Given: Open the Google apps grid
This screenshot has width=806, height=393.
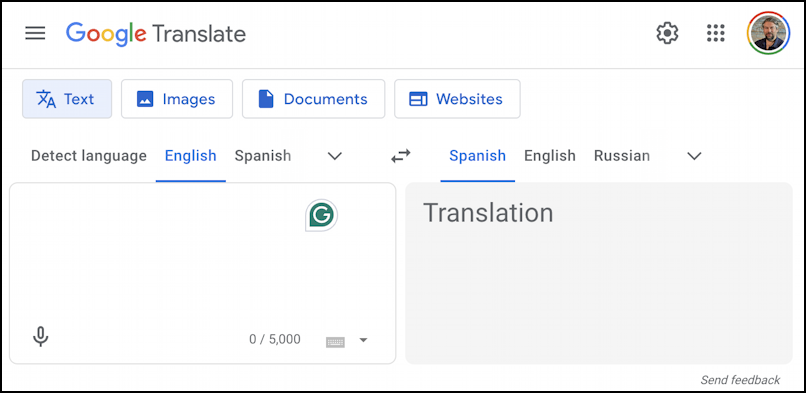Looking at the screenshot, I should 716,33.
